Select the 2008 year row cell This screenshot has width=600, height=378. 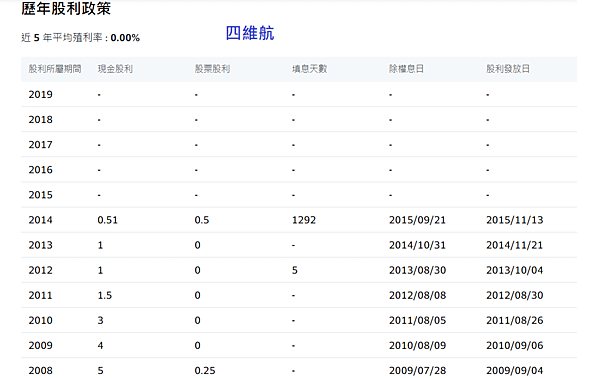click(41, 371)
